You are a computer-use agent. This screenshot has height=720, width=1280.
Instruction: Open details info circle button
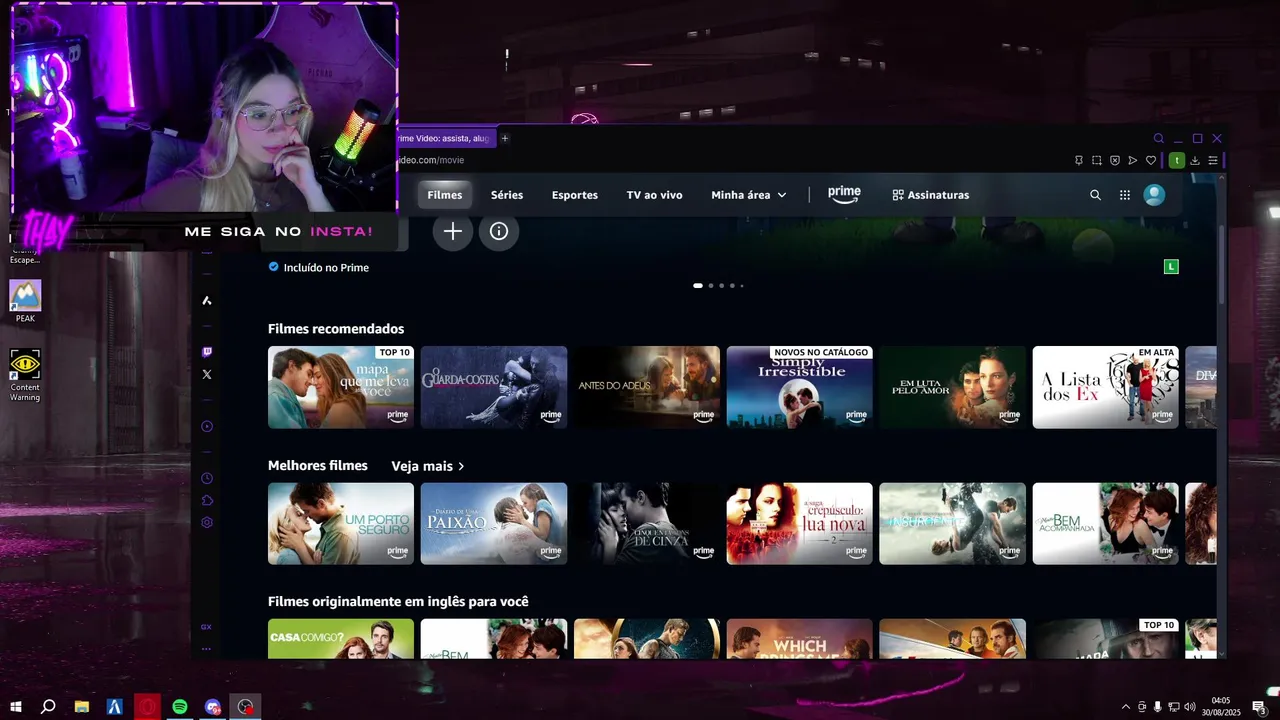click(x=499, y=231)
